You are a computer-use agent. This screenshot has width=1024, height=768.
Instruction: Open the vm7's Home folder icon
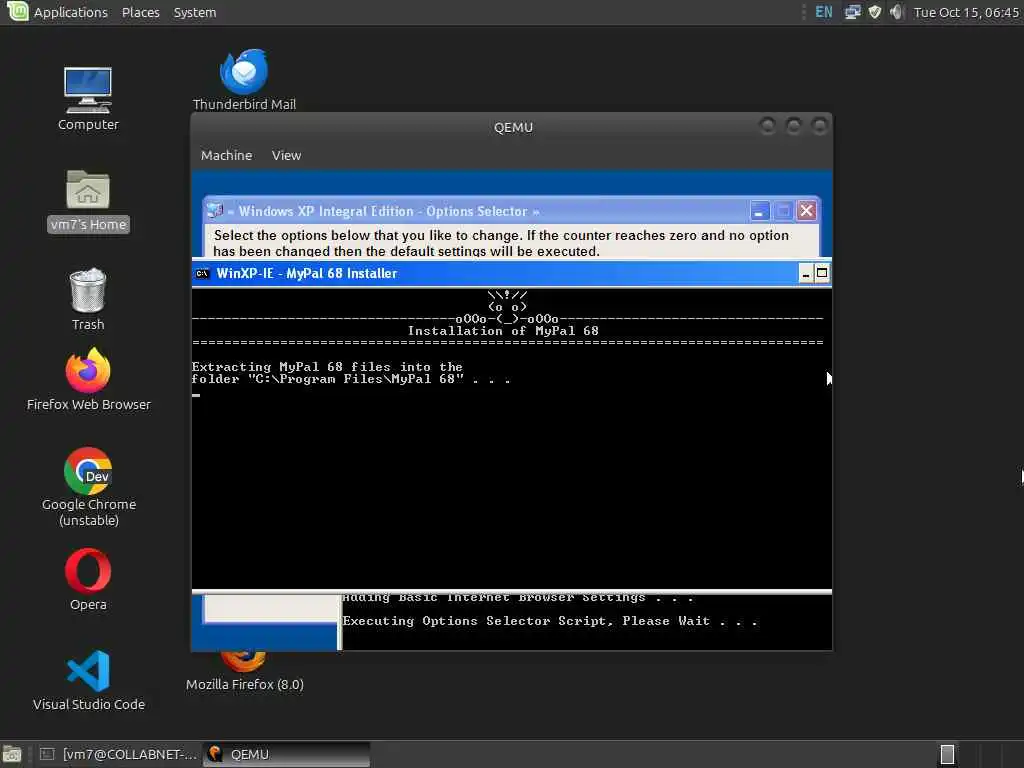pyautogui.click(x=88, y=200)
